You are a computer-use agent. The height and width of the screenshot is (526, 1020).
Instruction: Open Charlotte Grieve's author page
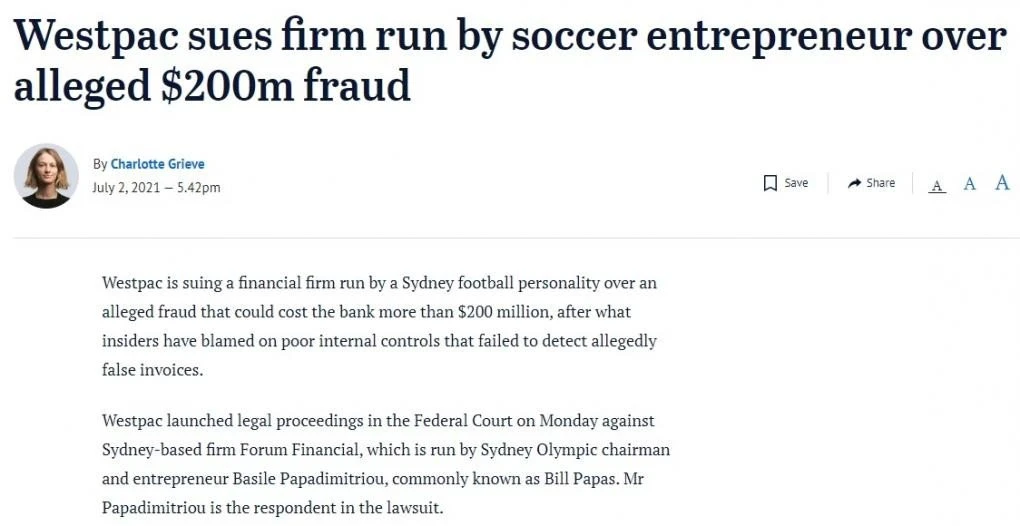[157, 164]
